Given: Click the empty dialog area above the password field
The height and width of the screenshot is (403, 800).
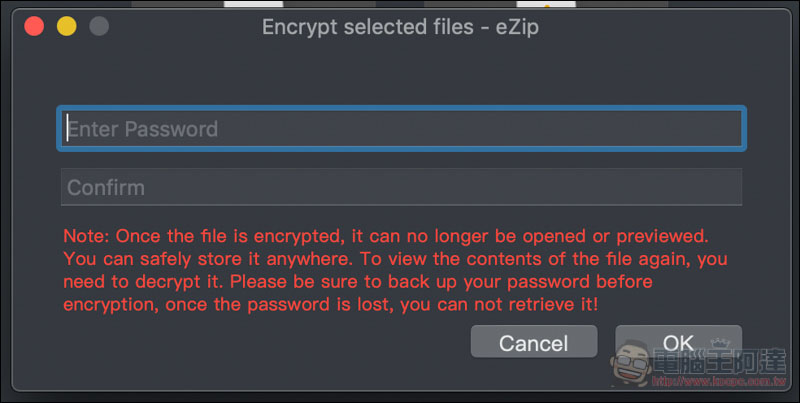Looking at the screenshot, I should pos(402,74).
